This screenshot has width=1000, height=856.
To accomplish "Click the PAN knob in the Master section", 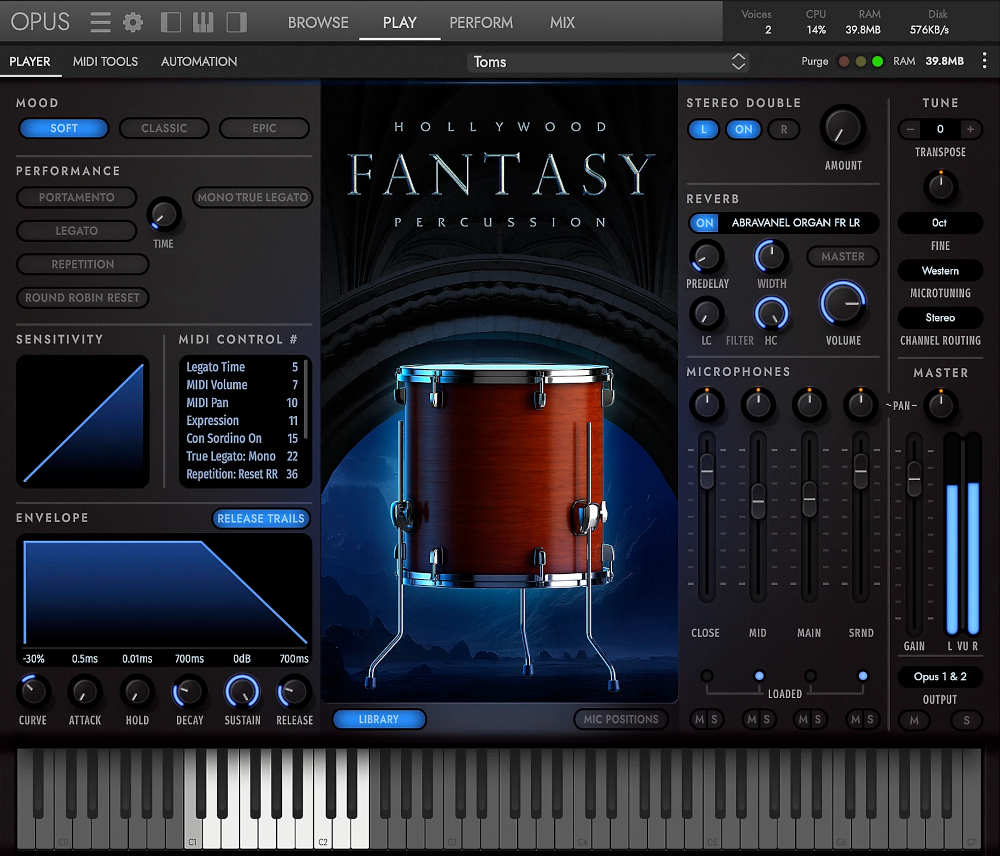I will [940, 405].
